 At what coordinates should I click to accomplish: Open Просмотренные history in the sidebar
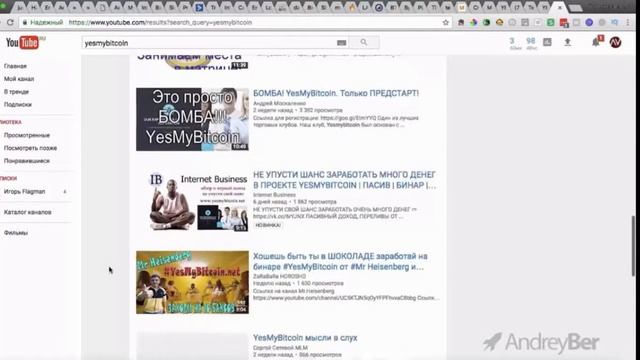27,135
